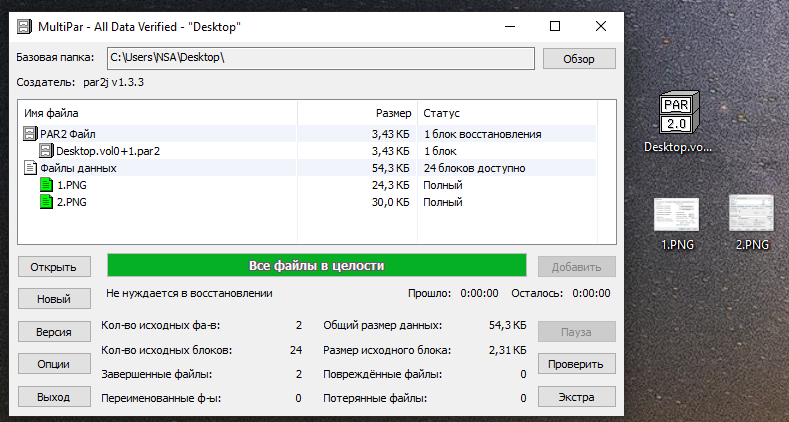Select the Desktop.vol0+1.par2 file icon in list
The height and width of the screenshot is (422, 789).
coord(46,151)
